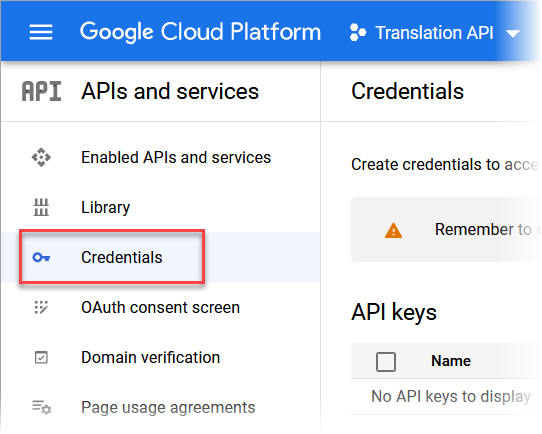This screenshot has height=434, width=542.
Task: Click the Domain verification checkmark icon
Action: [x=41, y=357]
